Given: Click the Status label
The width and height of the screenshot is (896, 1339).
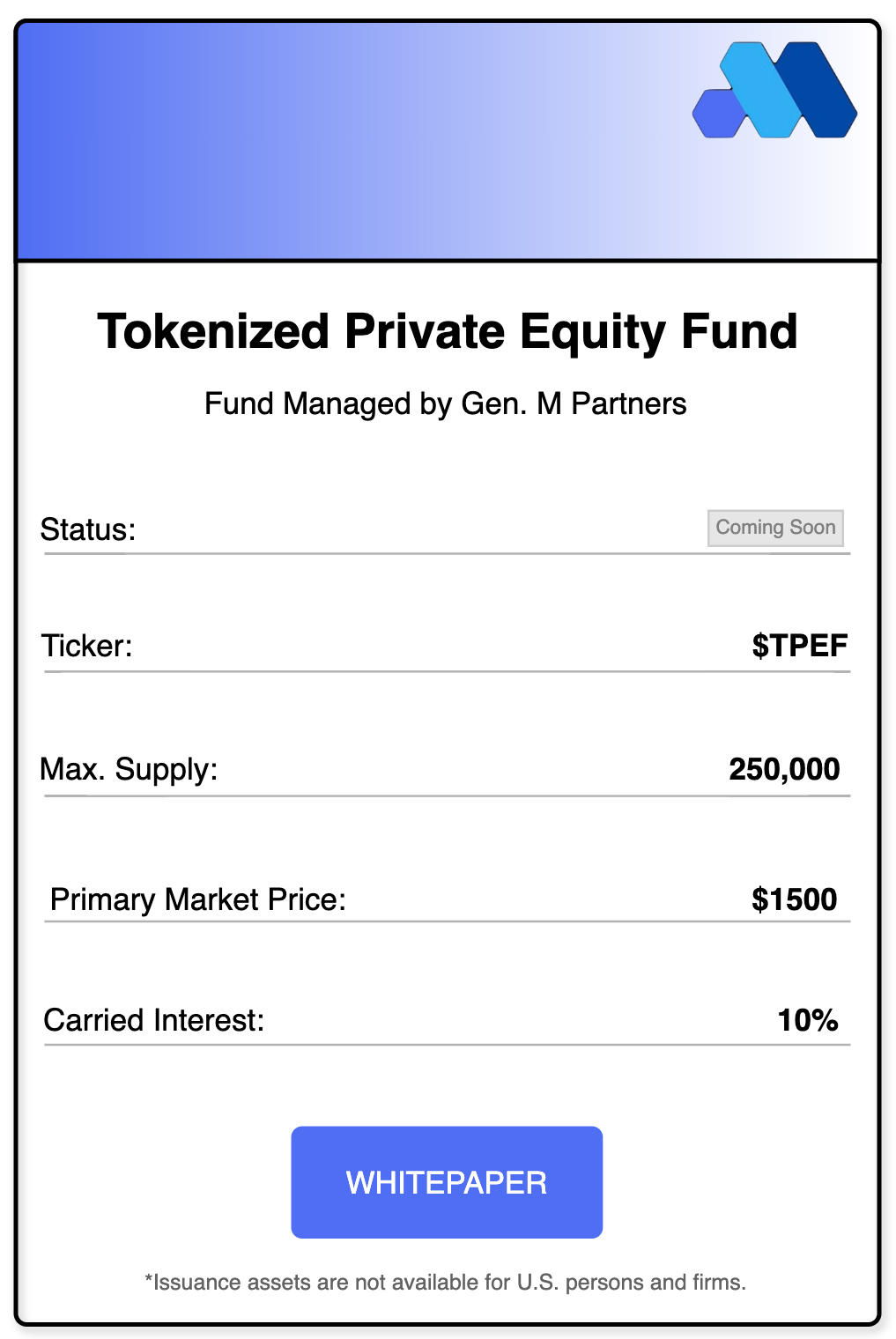Looking at the screenshot, I should [88, 529].
